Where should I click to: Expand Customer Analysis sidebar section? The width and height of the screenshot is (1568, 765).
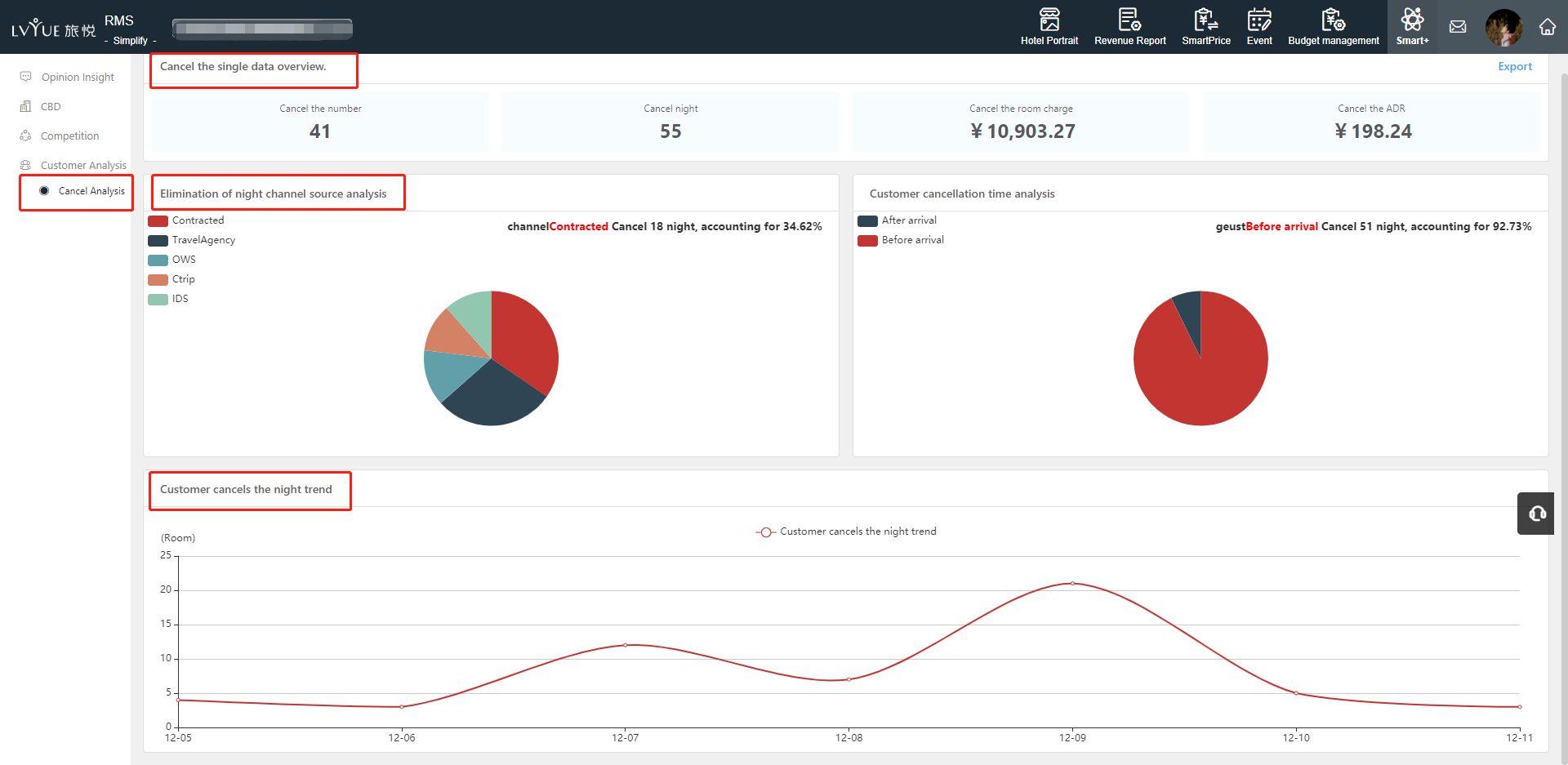coord(83,165)
